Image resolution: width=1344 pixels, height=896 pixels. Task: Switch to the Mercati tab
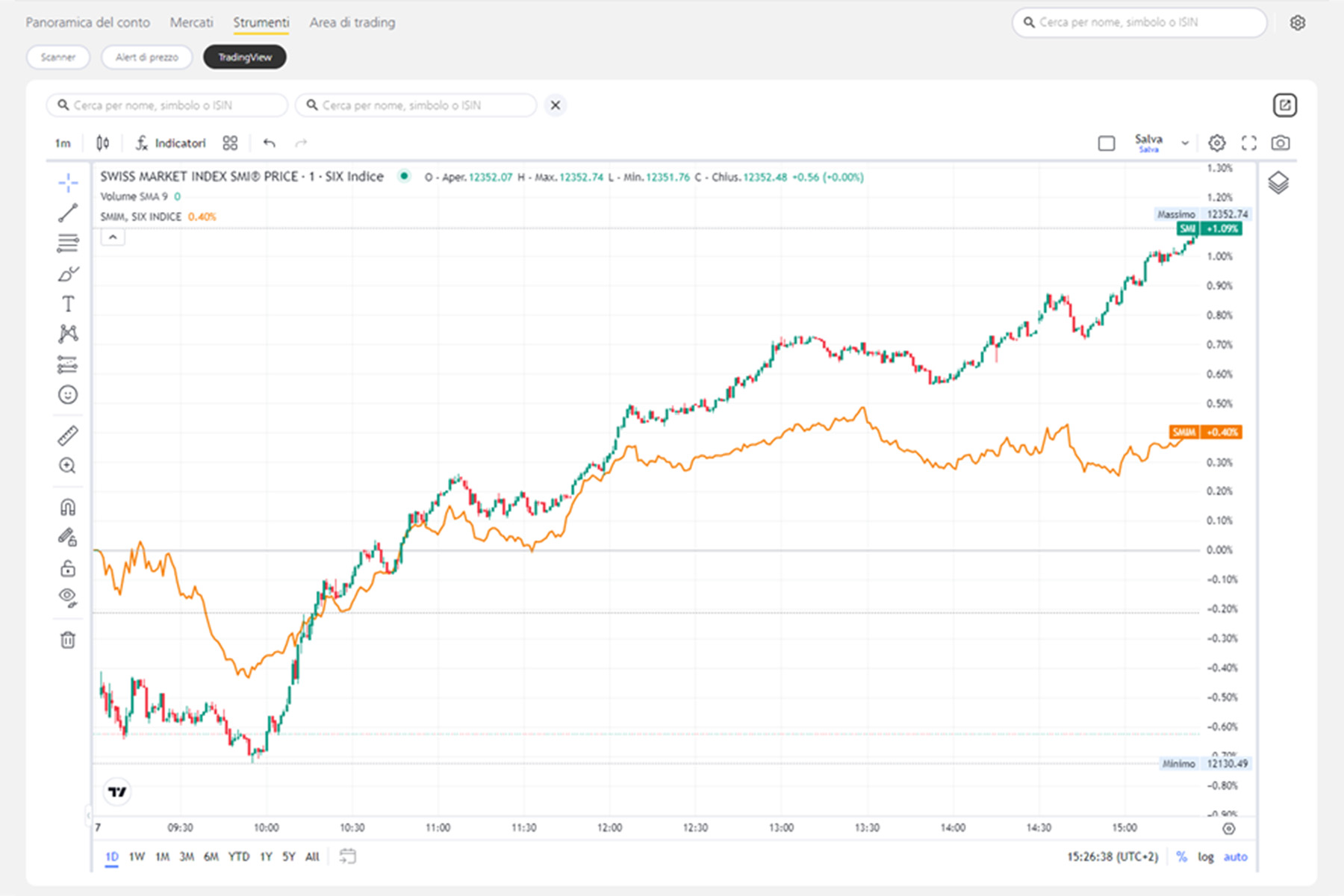pos(192,22)
